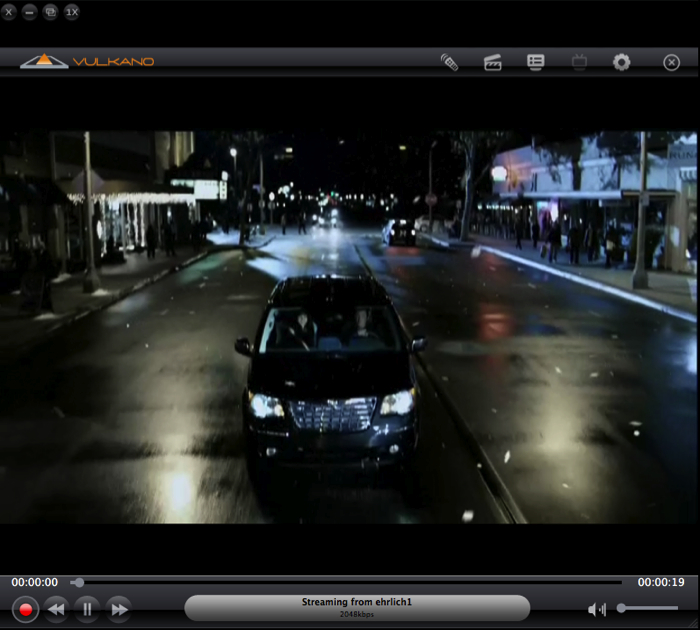This screenshot has width=700, height=630.
Task: Click the total time 00:00:19
Action: pos(661,582)
